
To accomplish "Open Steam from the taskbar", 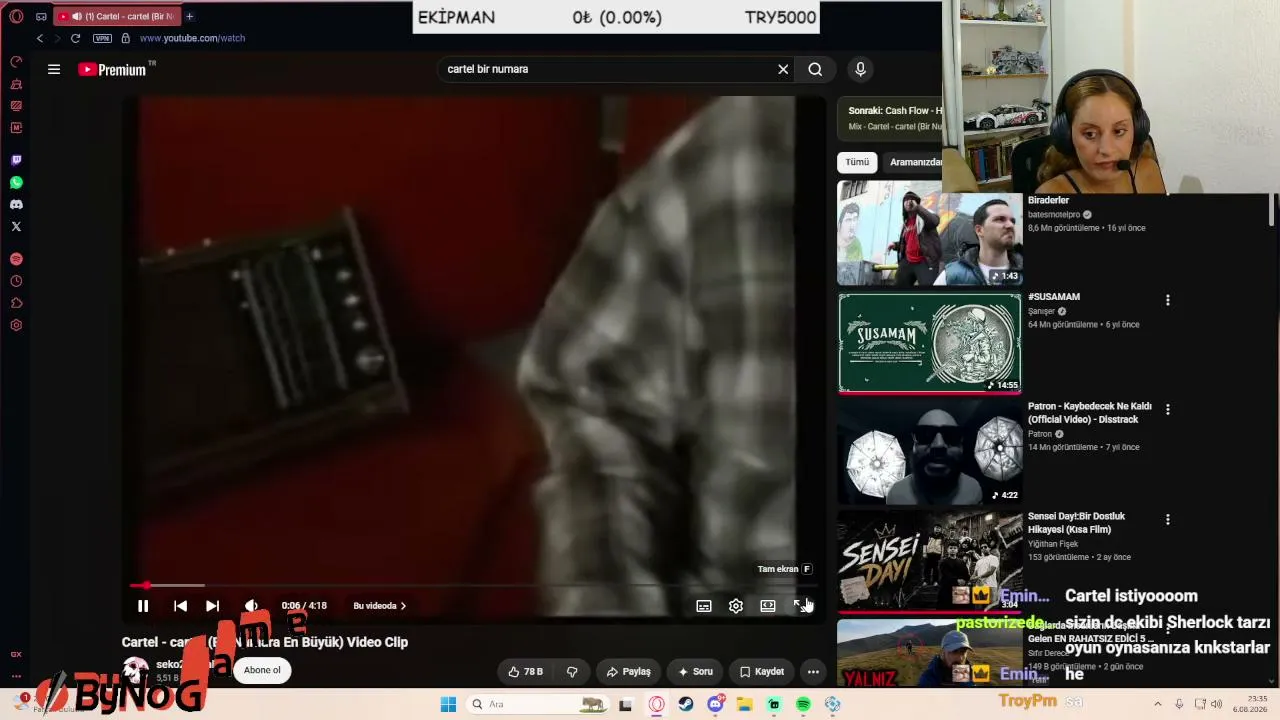I will [685, 704].
